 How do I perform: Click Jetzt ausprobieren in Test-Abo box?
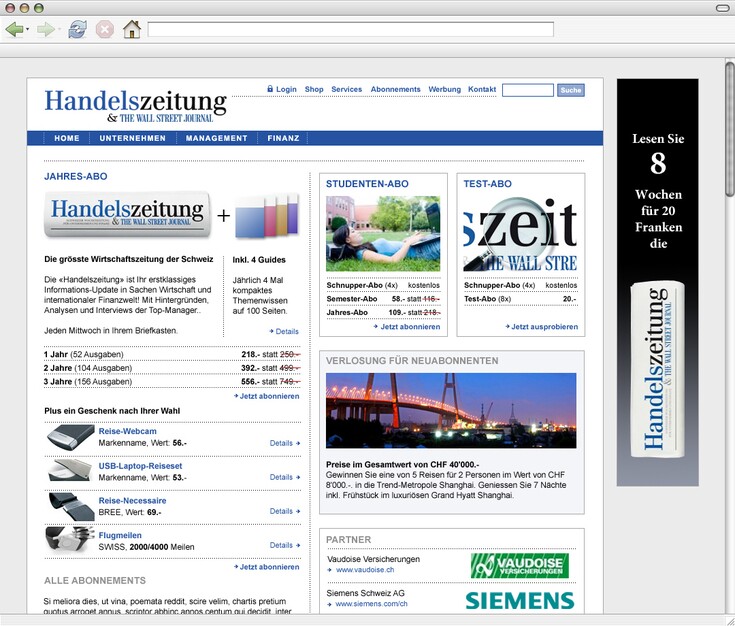click(541, 326)
